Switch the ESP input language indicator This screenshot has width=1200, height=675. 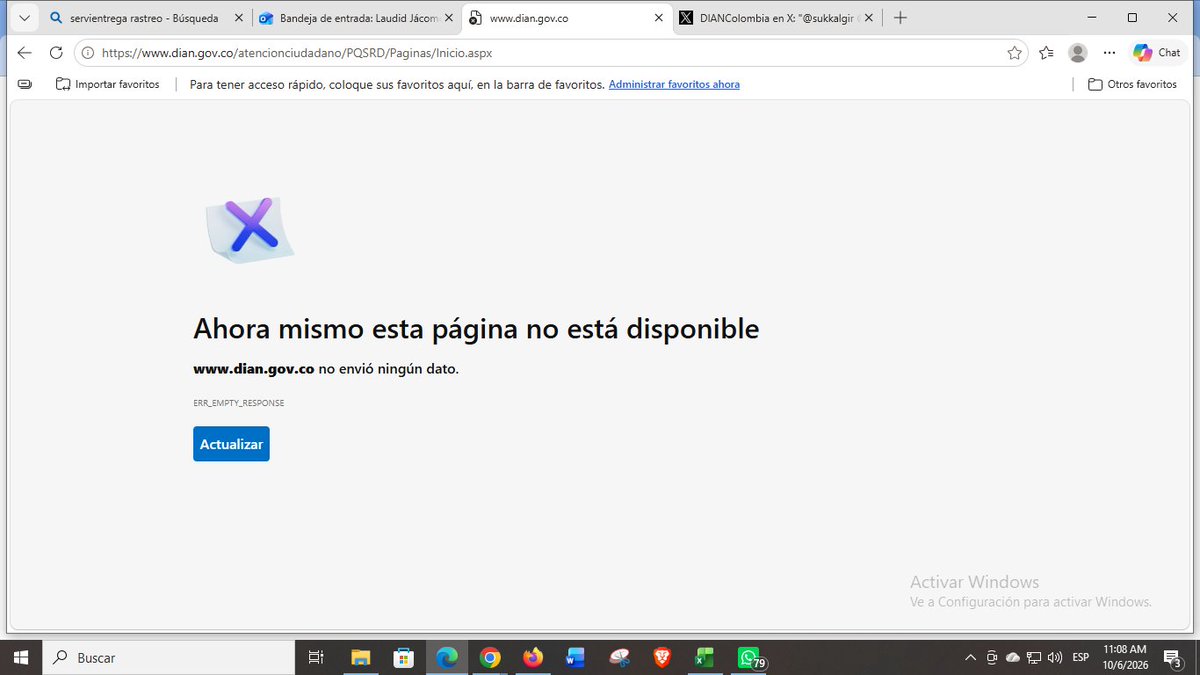pyautogui.click(x=1081, y=657)
